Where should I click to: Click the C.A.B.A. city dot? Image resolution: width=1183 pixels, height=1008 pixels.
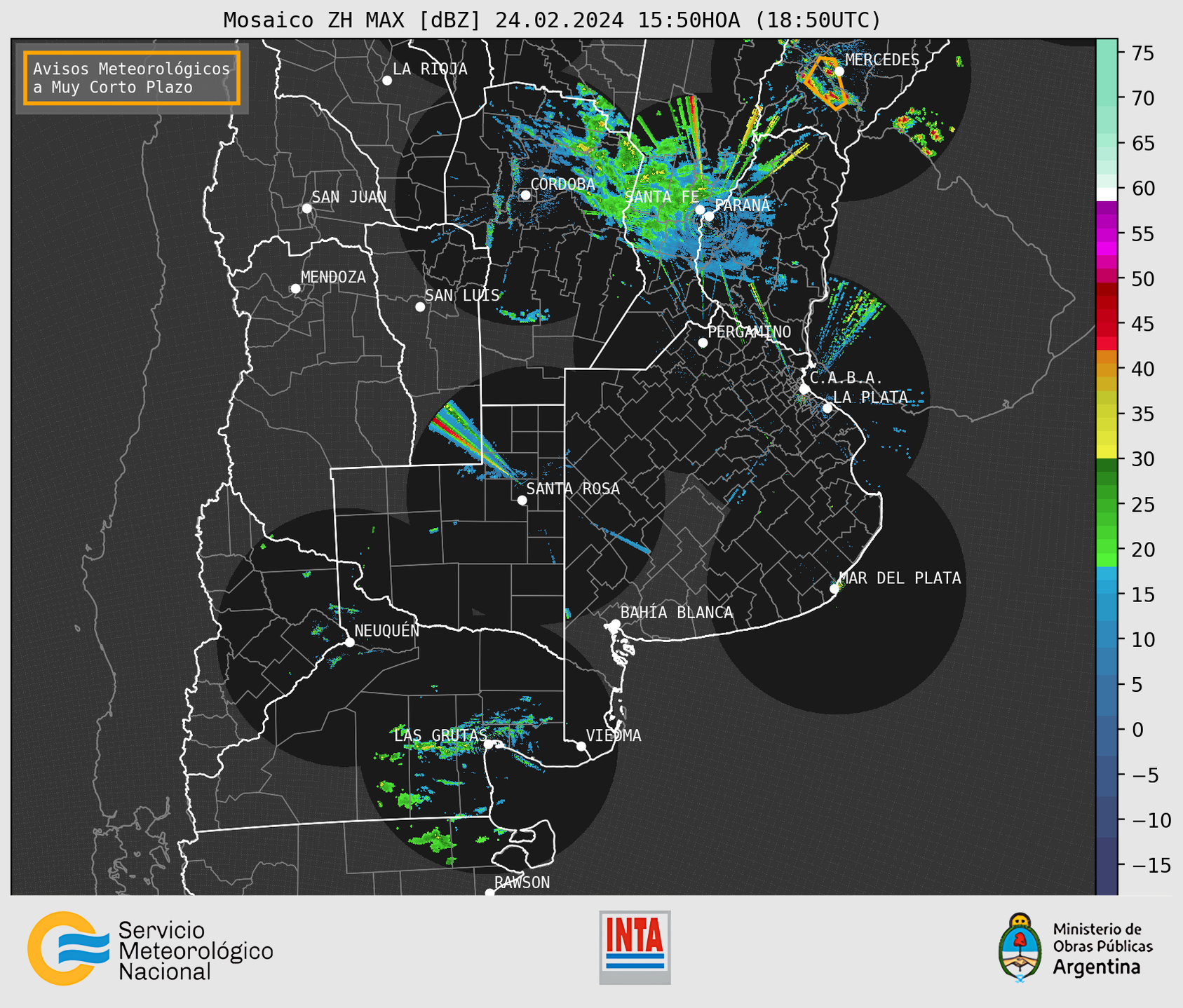[805, 389]
